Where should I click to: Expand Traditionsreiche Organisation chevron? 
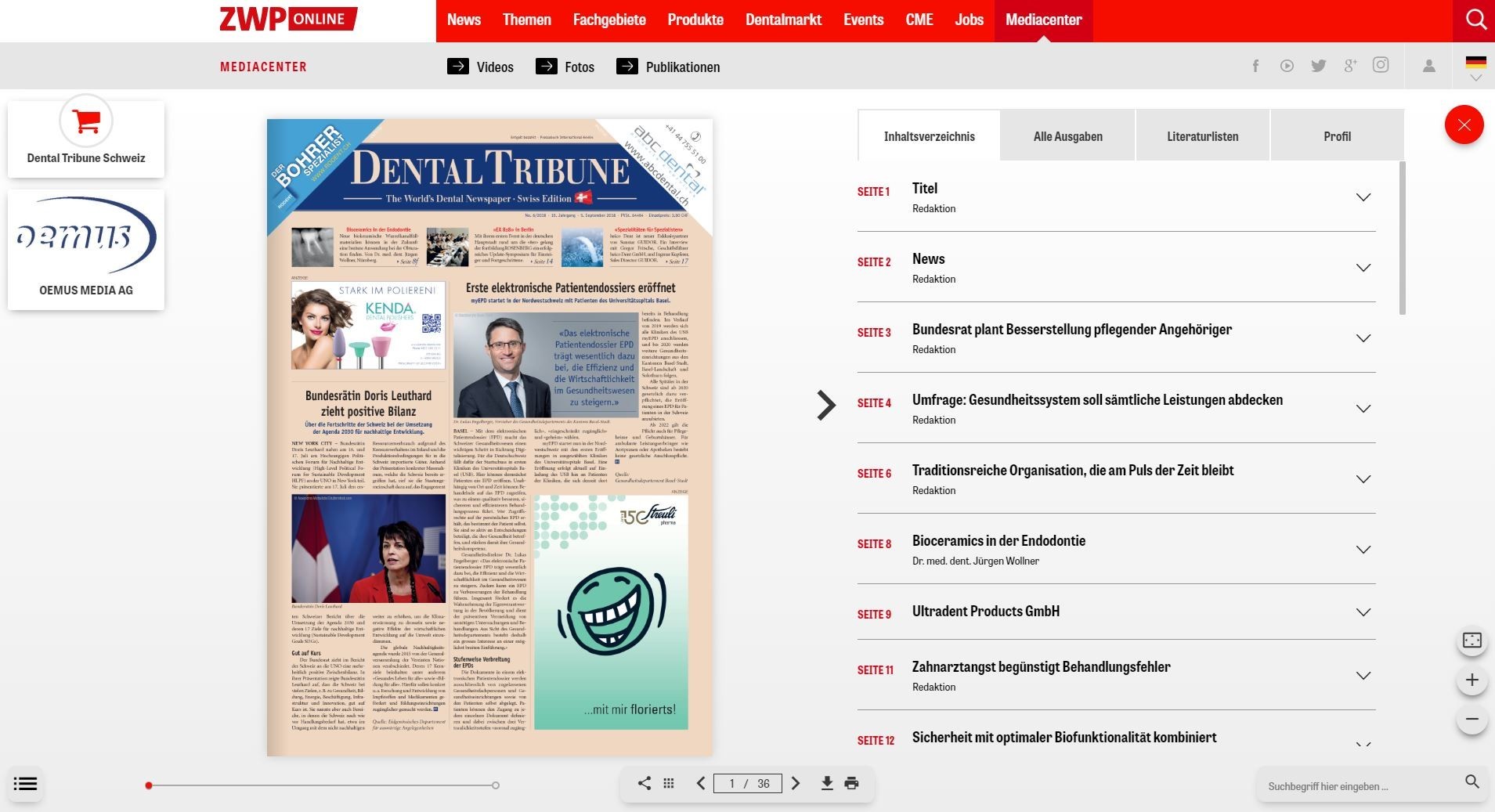pyautogui.click(x=1363, y=479)
